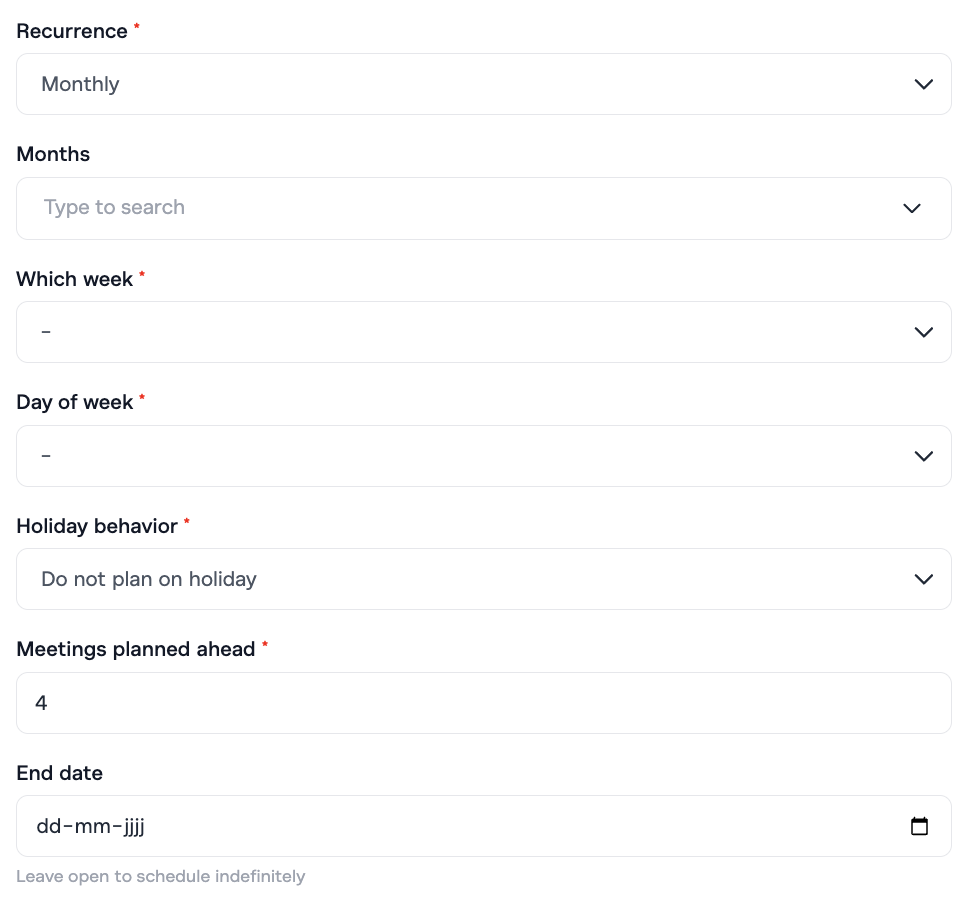This screenshot has height=914, width=970.
Task: Click the Day of week chevron arrow
Action: tap(923, 456)
